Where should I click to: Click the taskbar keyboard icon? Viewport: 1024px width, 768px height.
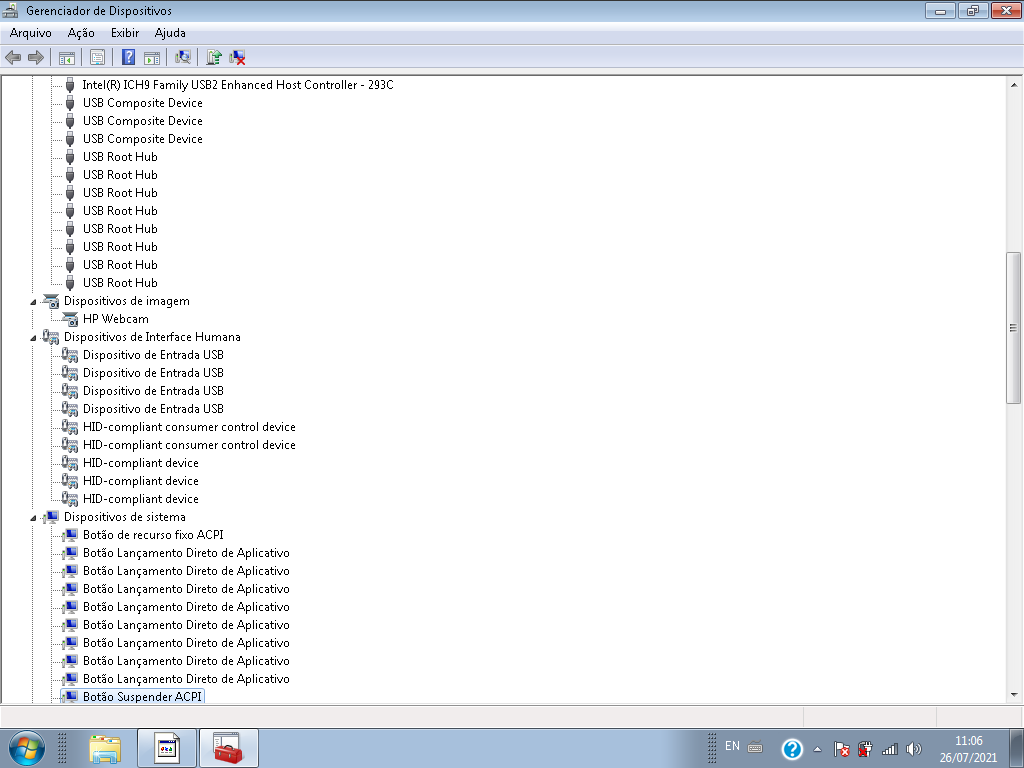pos(755,746)
